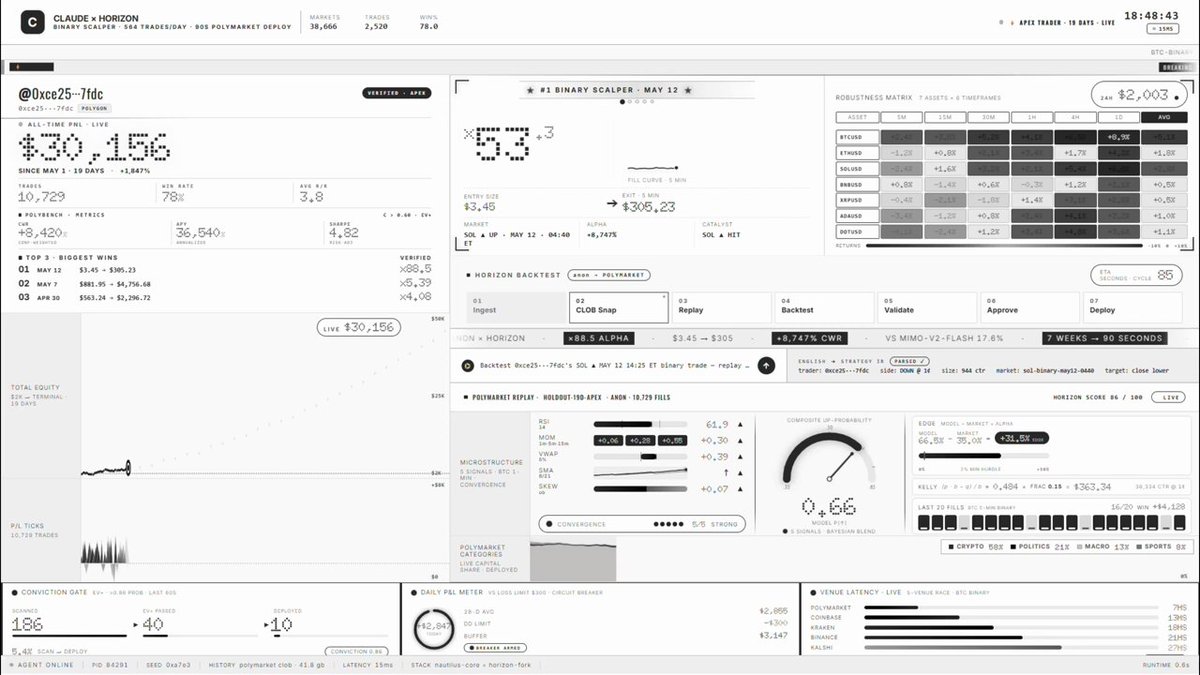
Task: Select the 03 Replay pipeline step
Action: [721, 307]
